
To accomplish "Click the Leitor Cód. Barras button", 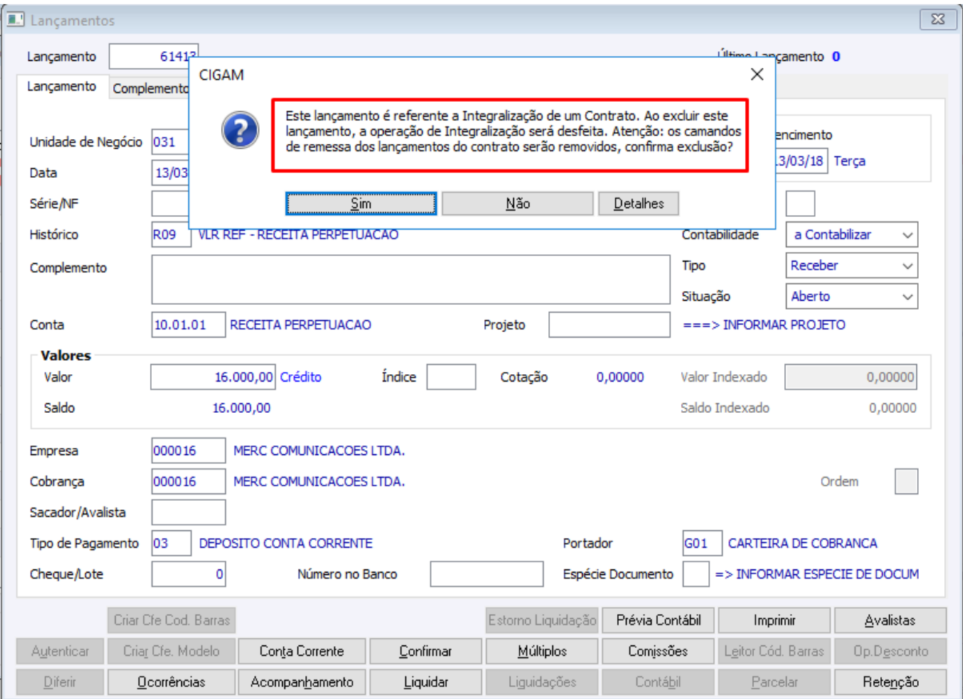I will coord(774,651).
